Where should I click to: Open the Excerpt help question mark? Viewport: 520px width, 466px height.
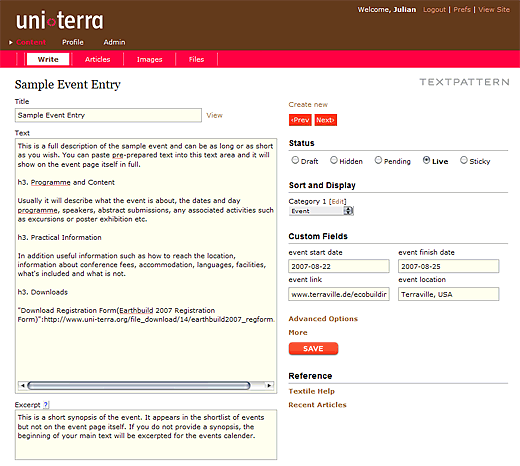click(46, 405)
